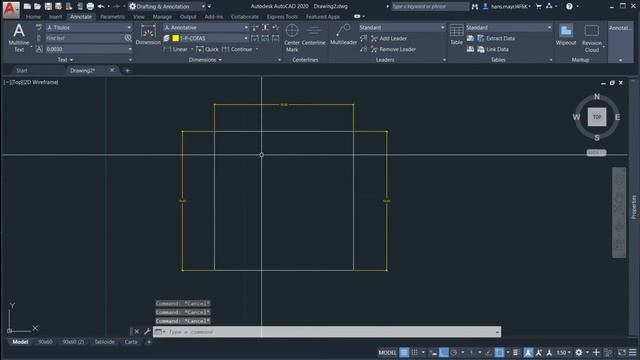
Task: Switch to the Insert ribbon tab
Action: 56,17
